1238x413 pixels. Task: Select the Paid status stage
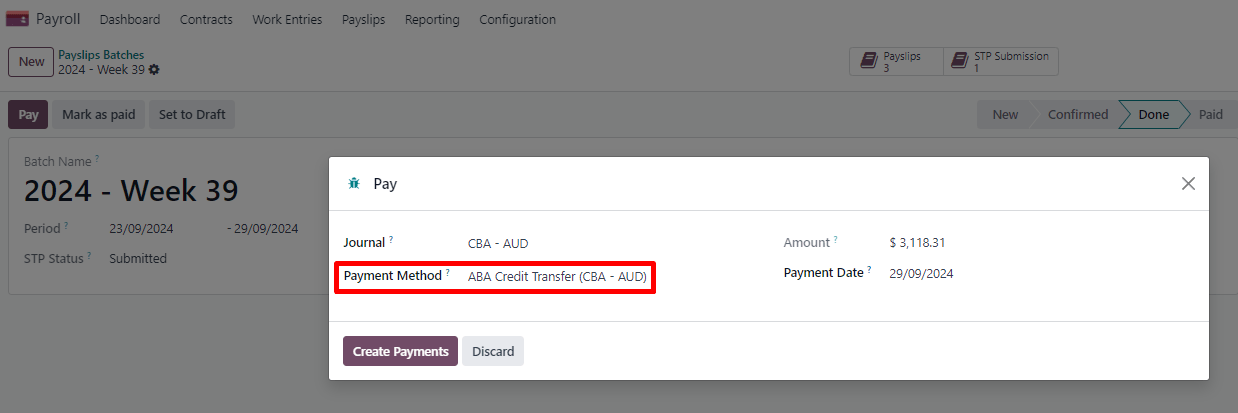[x=1210, y=114]
